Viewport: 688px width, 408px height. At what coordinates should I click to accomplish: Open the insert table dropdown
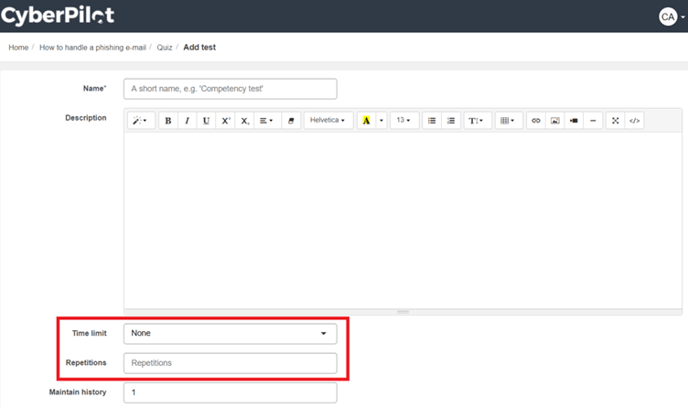click(x=508, y=121)
